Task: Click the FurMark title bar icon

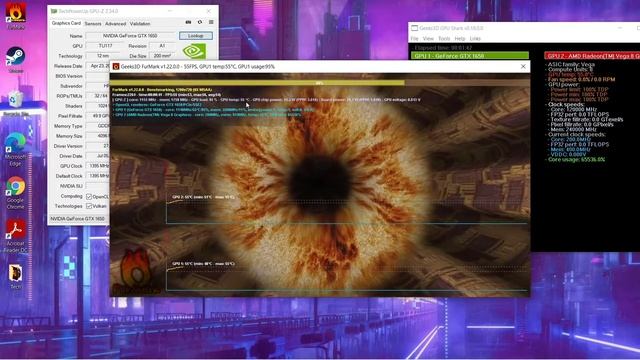Action: [116, 66]
